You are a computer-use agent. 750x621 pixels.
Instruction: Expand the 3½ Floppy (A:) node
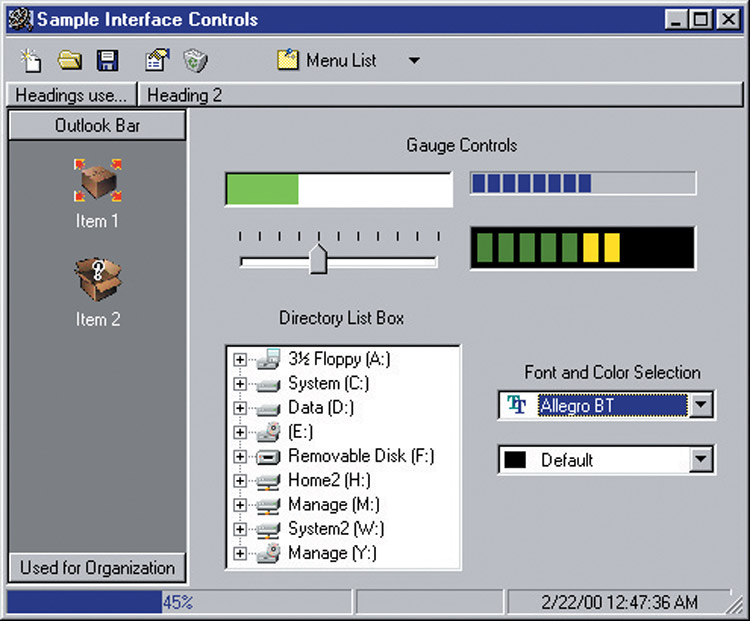coord(240,360)
